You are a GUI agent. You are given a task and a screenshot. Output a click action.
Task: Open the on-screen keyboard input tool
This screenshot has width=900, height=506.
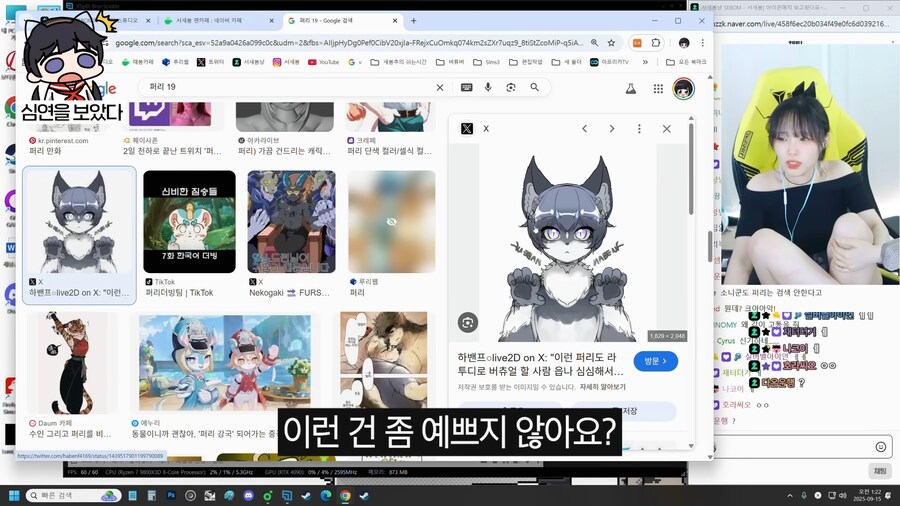coord(466,87)
